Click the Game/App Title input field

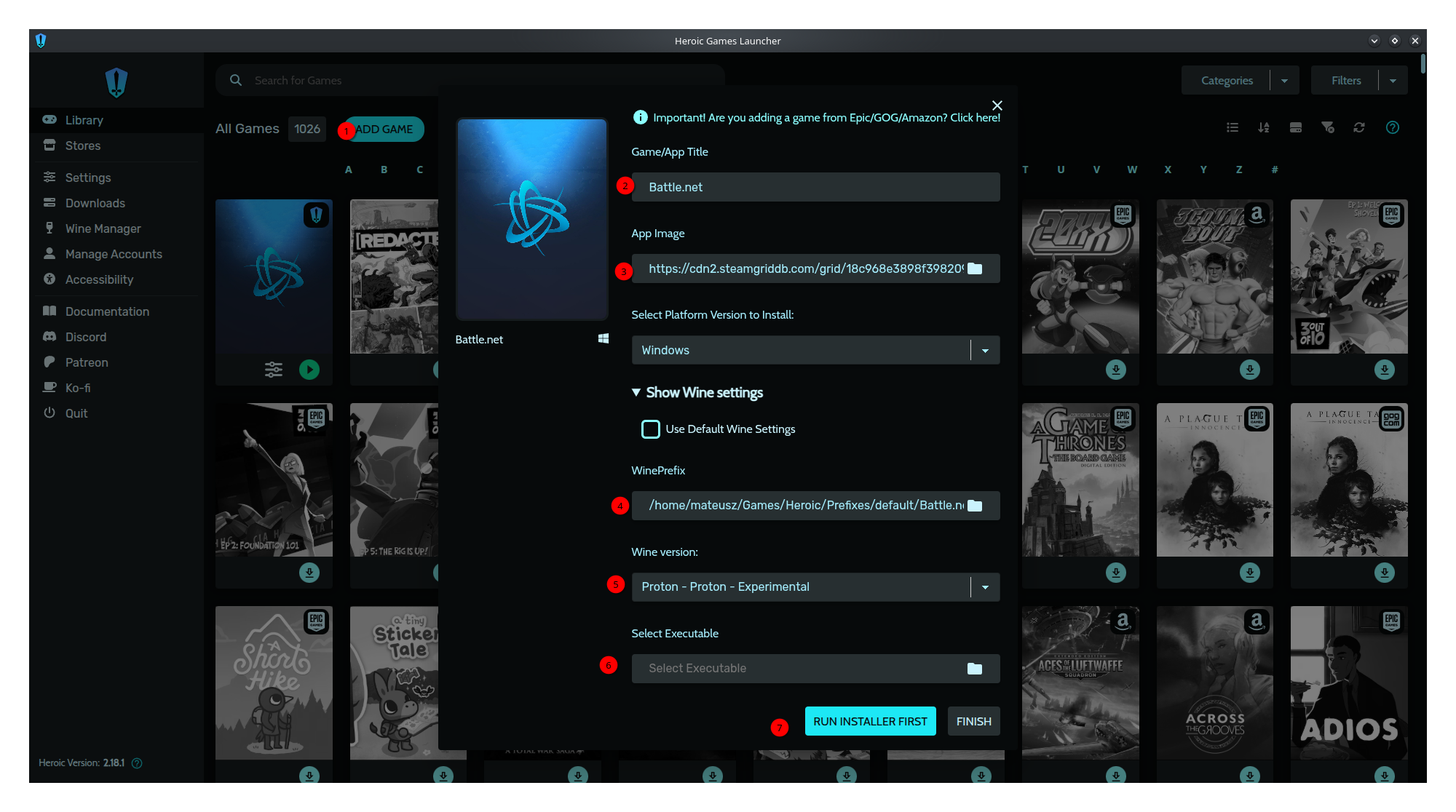[x=815, y=187]
